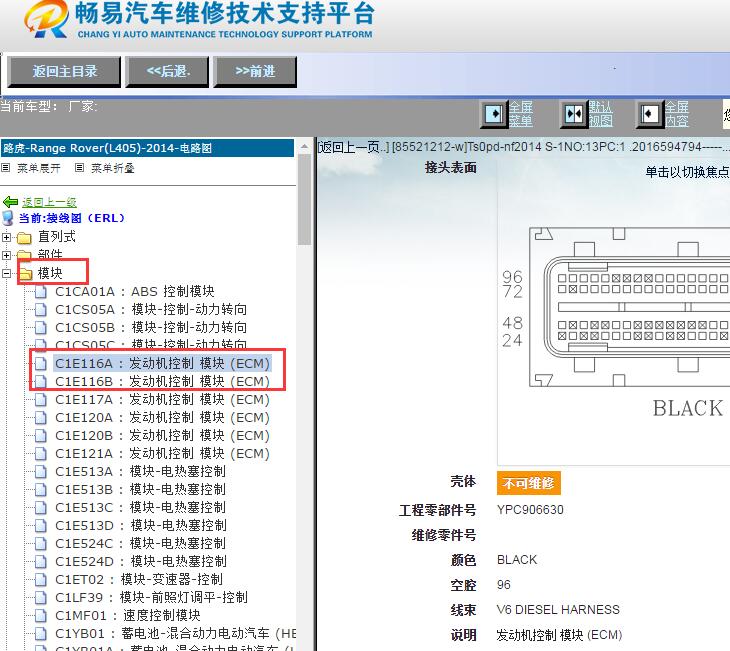Click the orange 不可维修 badge

point(528,483)
